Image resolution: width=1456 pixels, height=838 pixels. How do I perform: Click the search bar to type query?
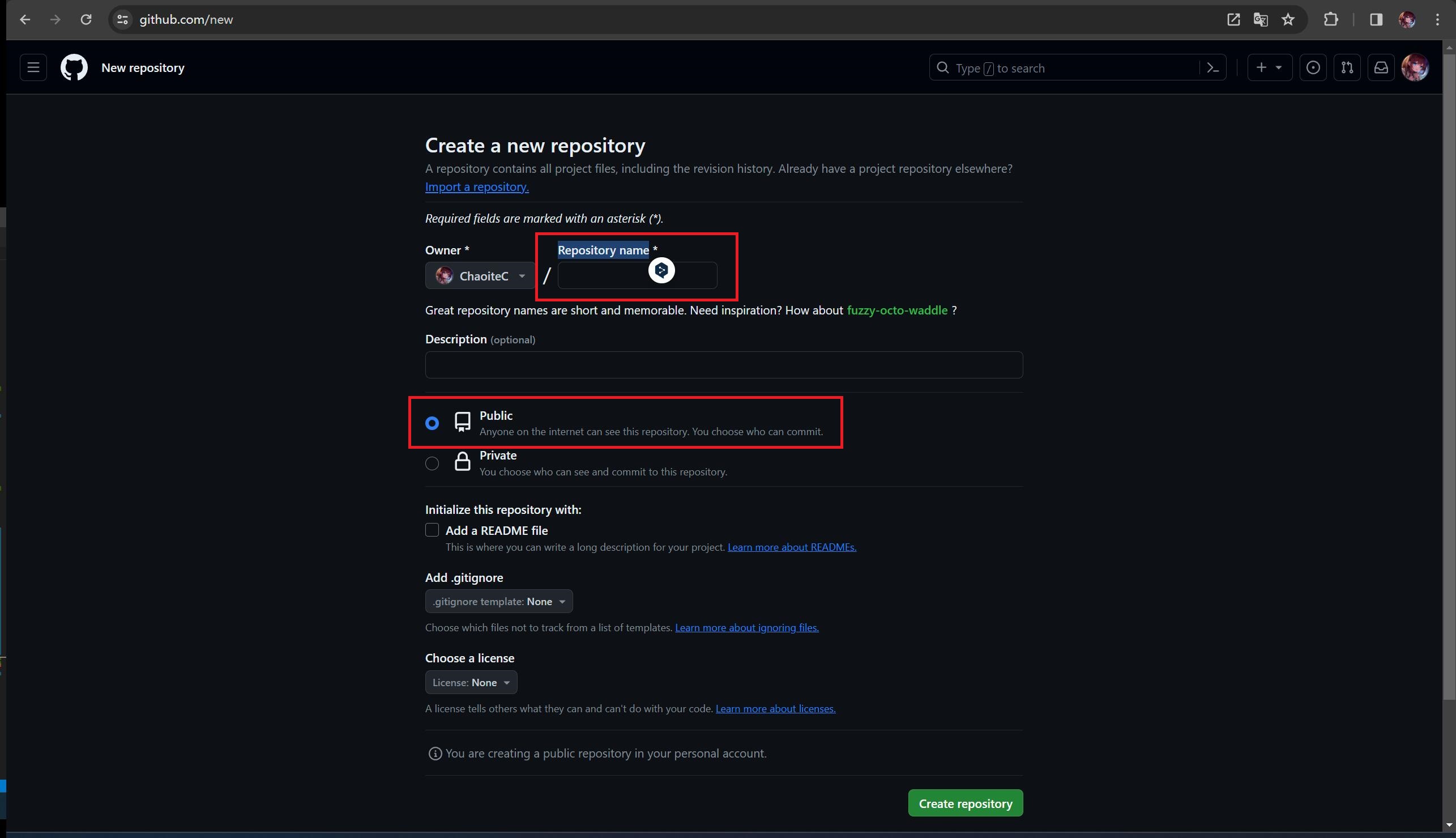(1076, 67)
